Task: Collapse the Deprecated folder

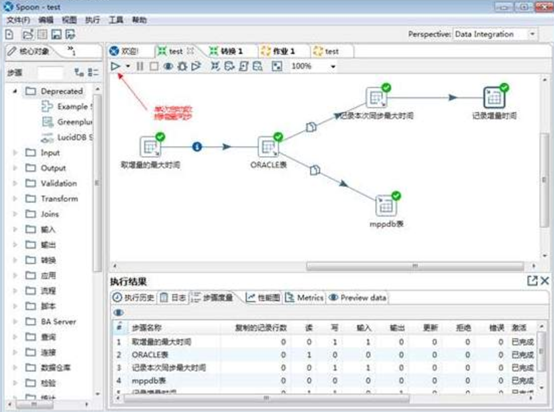Action: tap(15, 91)
